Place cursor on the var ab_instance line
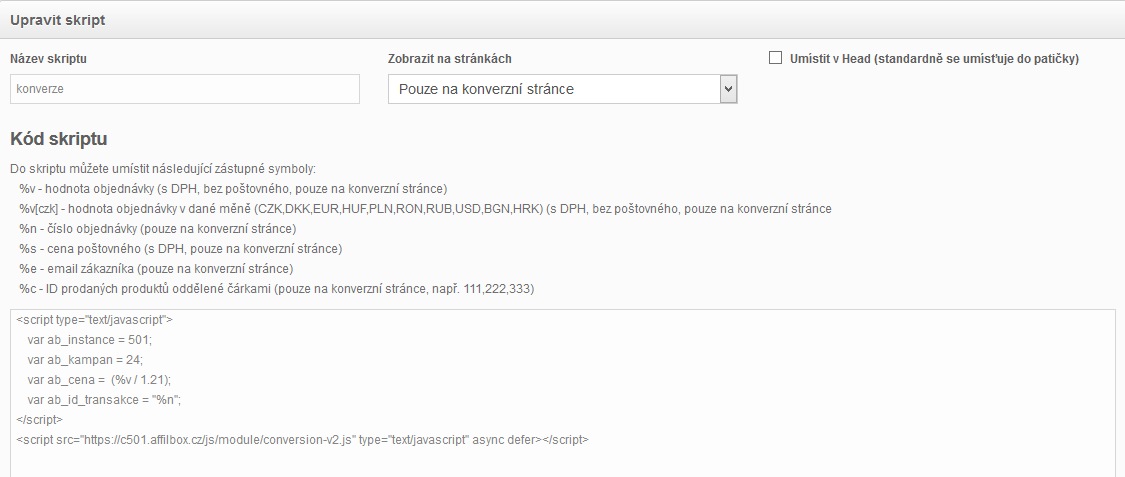Viewport: 1125px width, 477px height. pyautogui.click(x=90, y=339)
